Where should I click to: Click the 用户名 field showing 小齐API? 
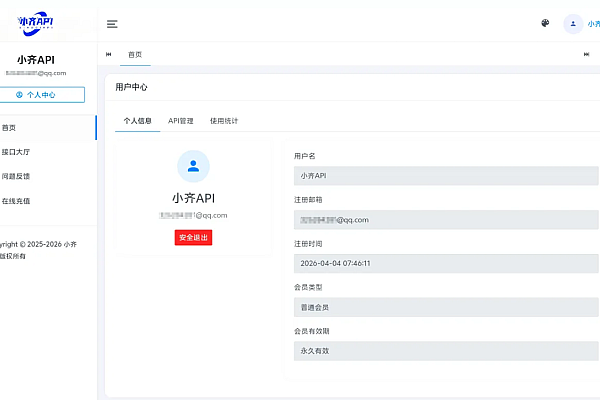(x=446, y=176)
